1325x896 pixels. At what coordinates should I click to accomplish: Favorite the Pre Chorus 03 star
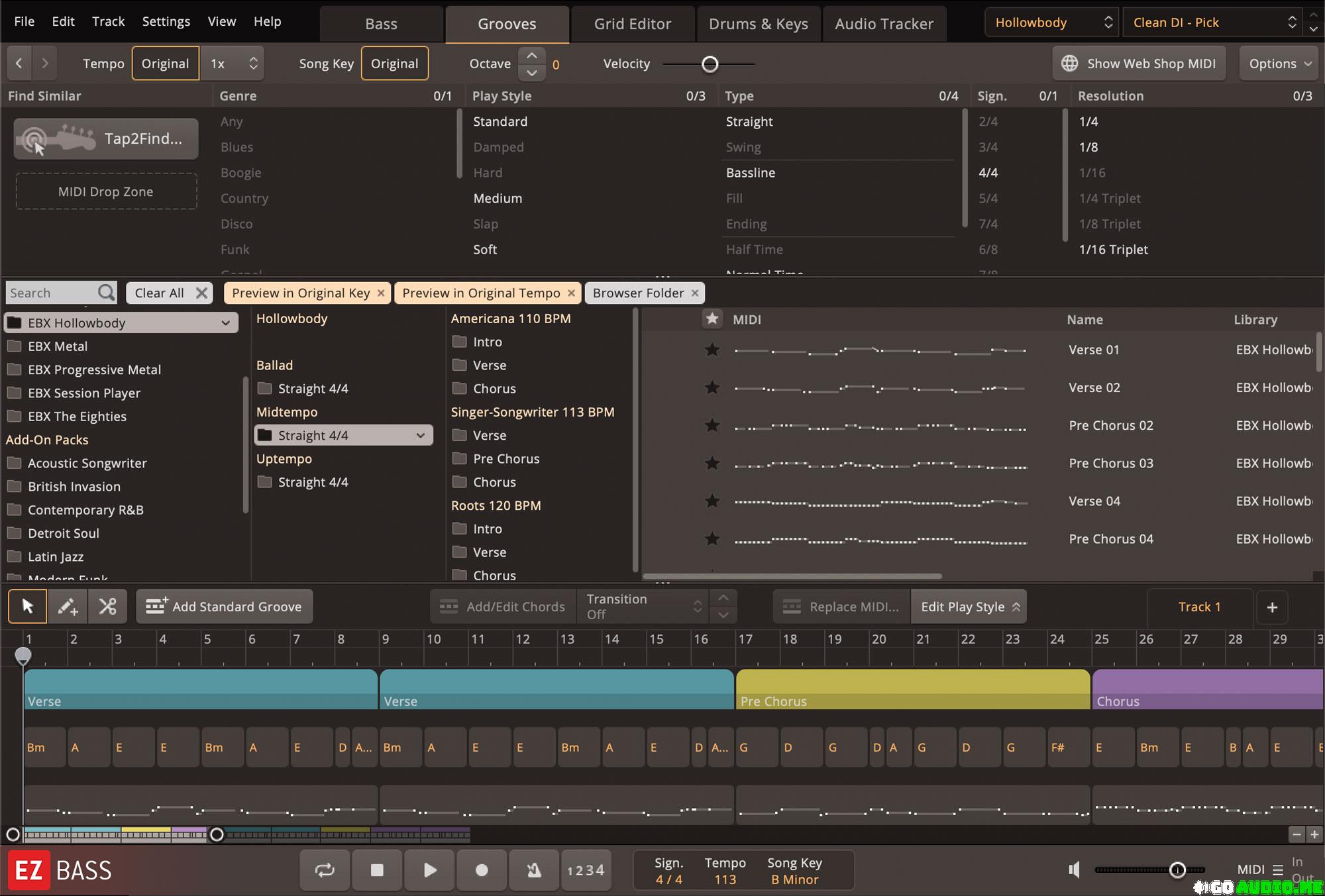(x=712, y=463)
